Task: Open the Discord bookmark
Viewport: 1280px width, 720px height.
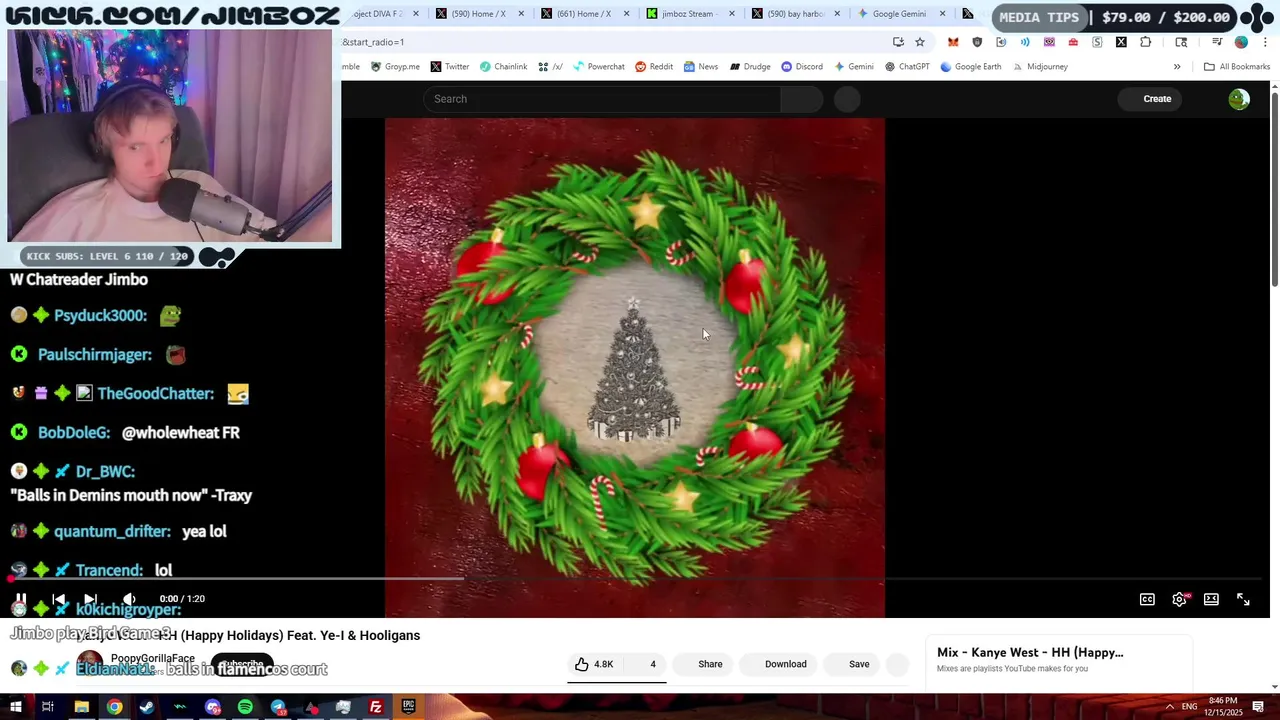Action: tap(802, 67)
